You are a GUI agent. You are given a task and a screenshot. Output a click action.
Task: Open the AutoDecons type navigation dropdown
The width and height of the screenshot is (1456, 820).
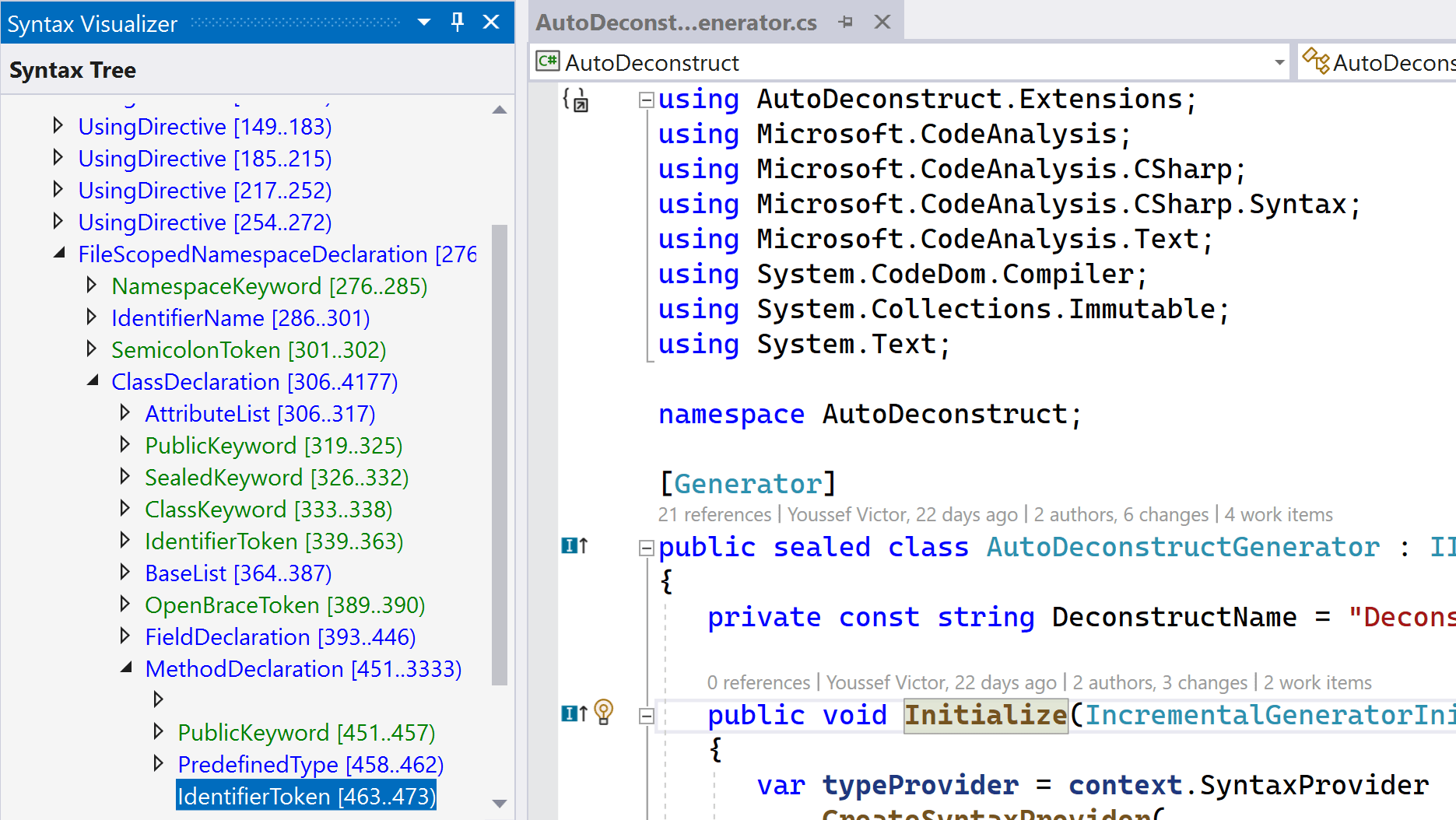1377,62
